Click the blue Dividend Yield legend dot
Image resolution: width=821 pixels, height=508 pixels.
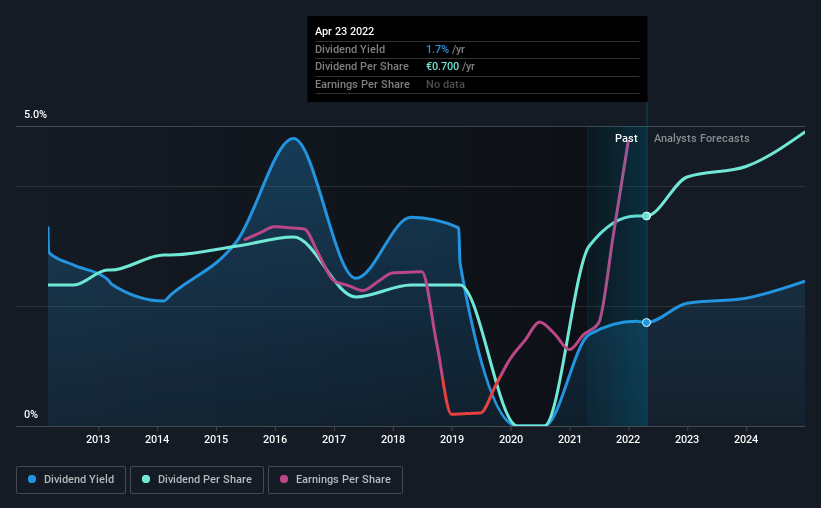click(x=32, y=479)
